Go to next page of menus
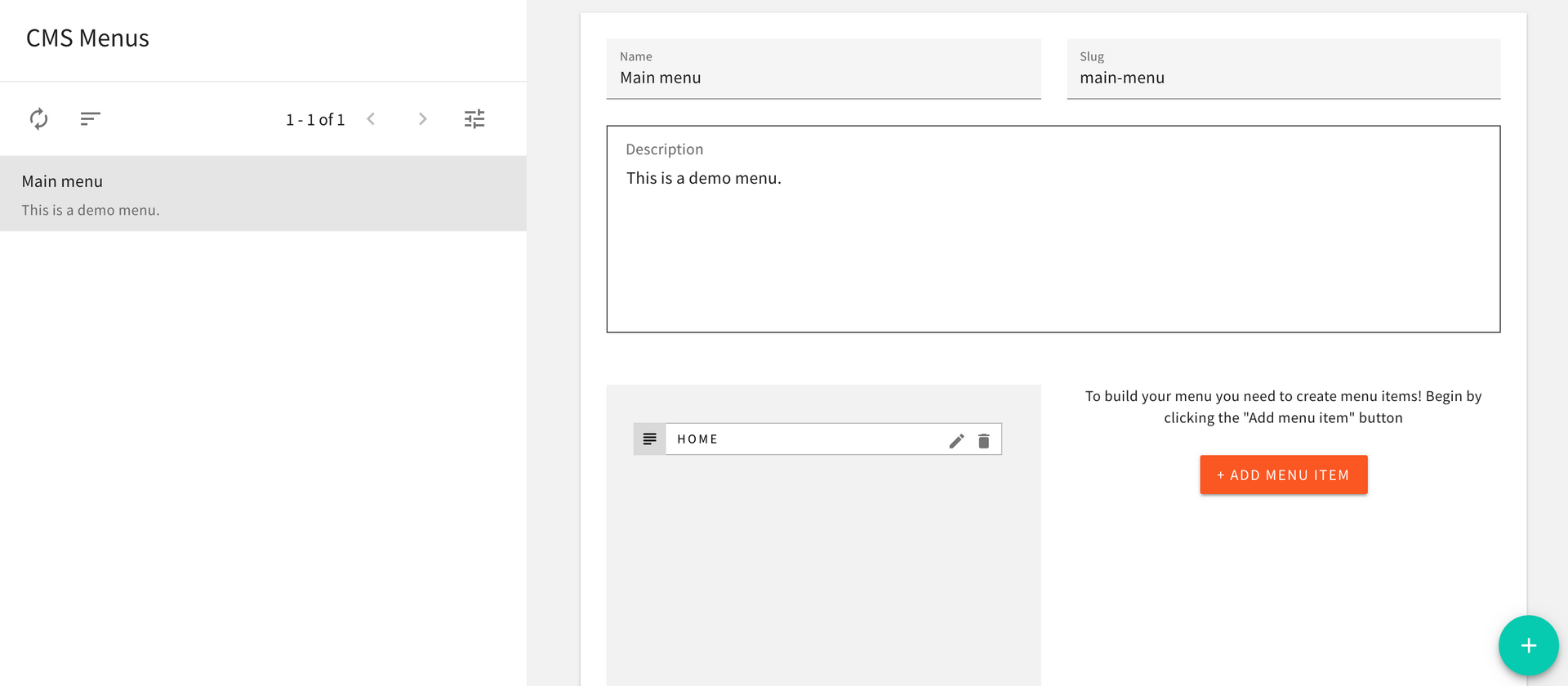The width and height of the screenshot is (1568, 686). pos(422,119)
